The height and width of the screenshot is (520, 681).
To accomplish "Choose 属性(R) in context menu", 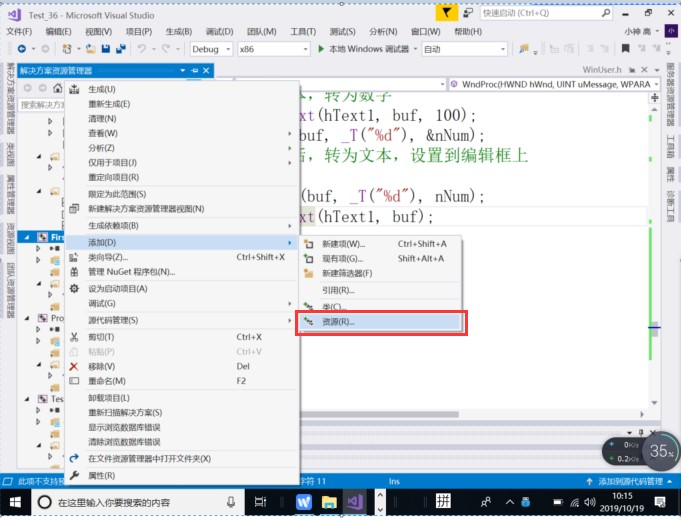I will coord(182,476).
